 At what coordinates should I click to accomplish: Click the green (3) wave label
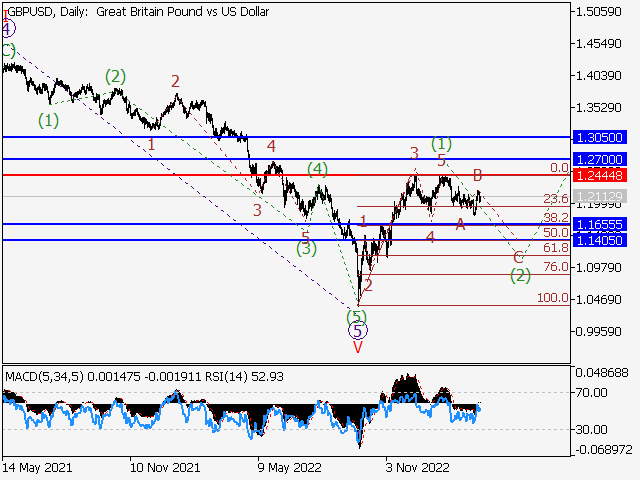pyautogui.click(x=307, y=248)
